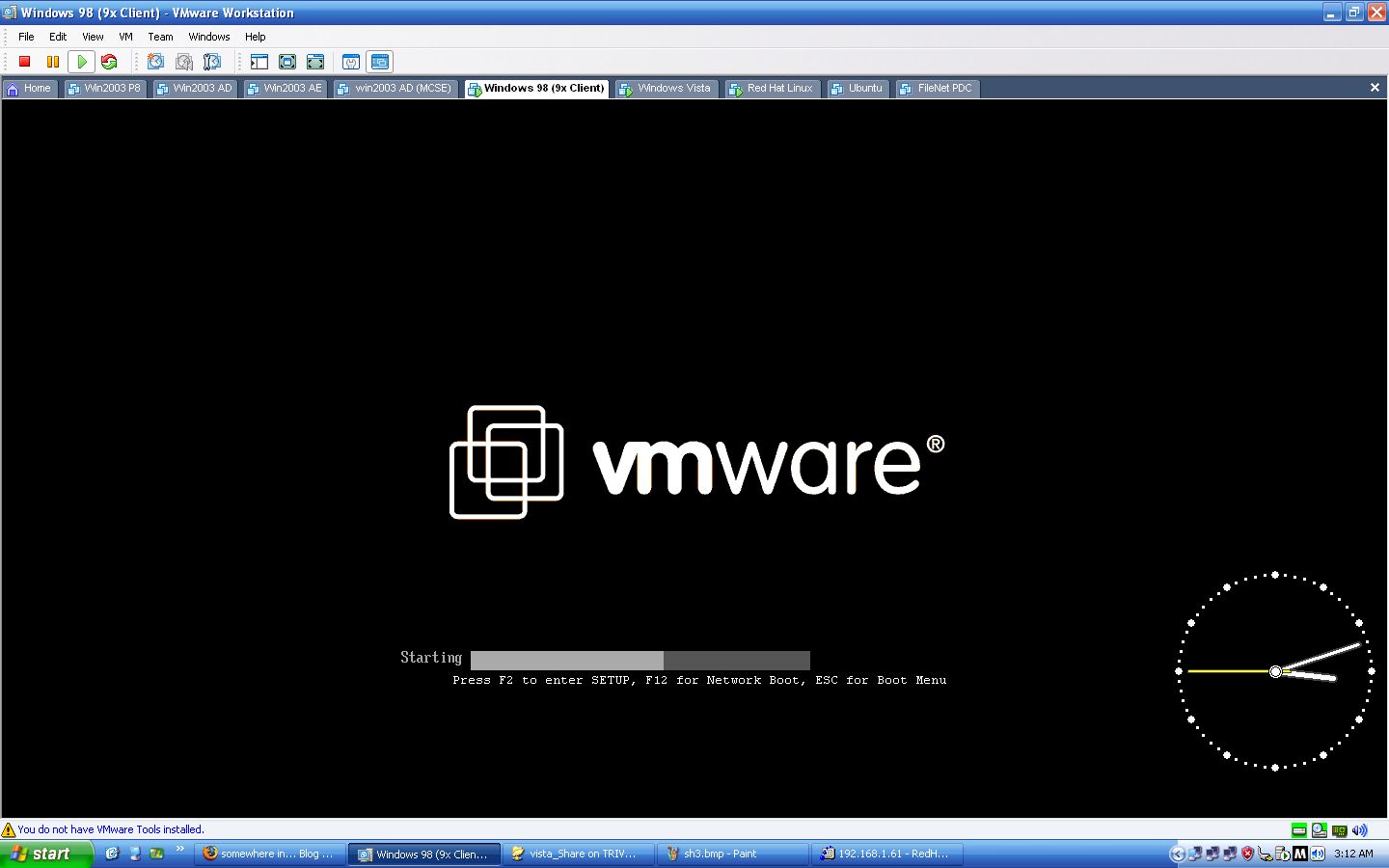
Task: Click the Windows 98 (9x Client) taskbar button
Action: click(424, 854)
